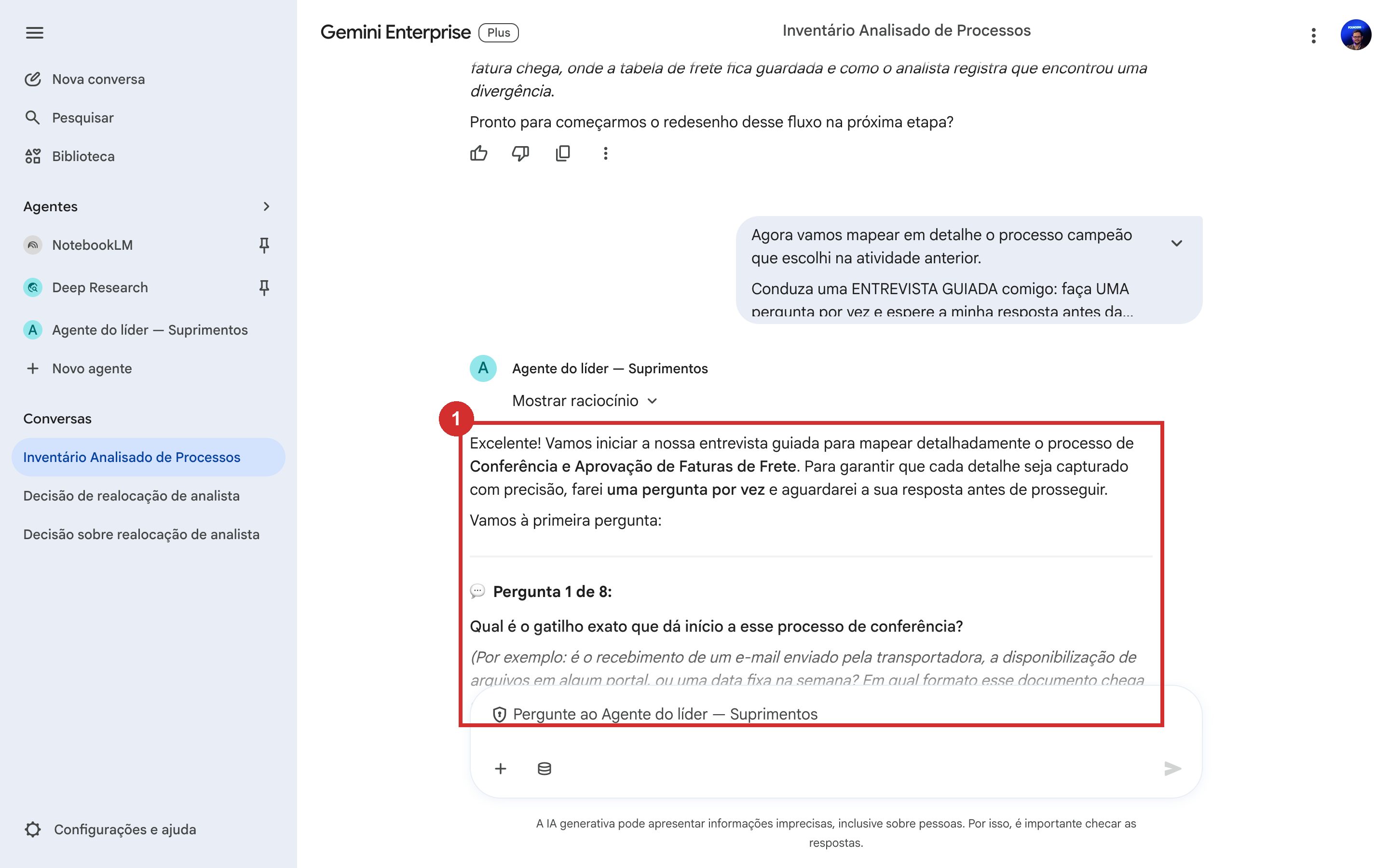Screen dimensions: 1389x868
Task: Click the text Pergunta 1 de 8:
Action: (x=552, y=592)
